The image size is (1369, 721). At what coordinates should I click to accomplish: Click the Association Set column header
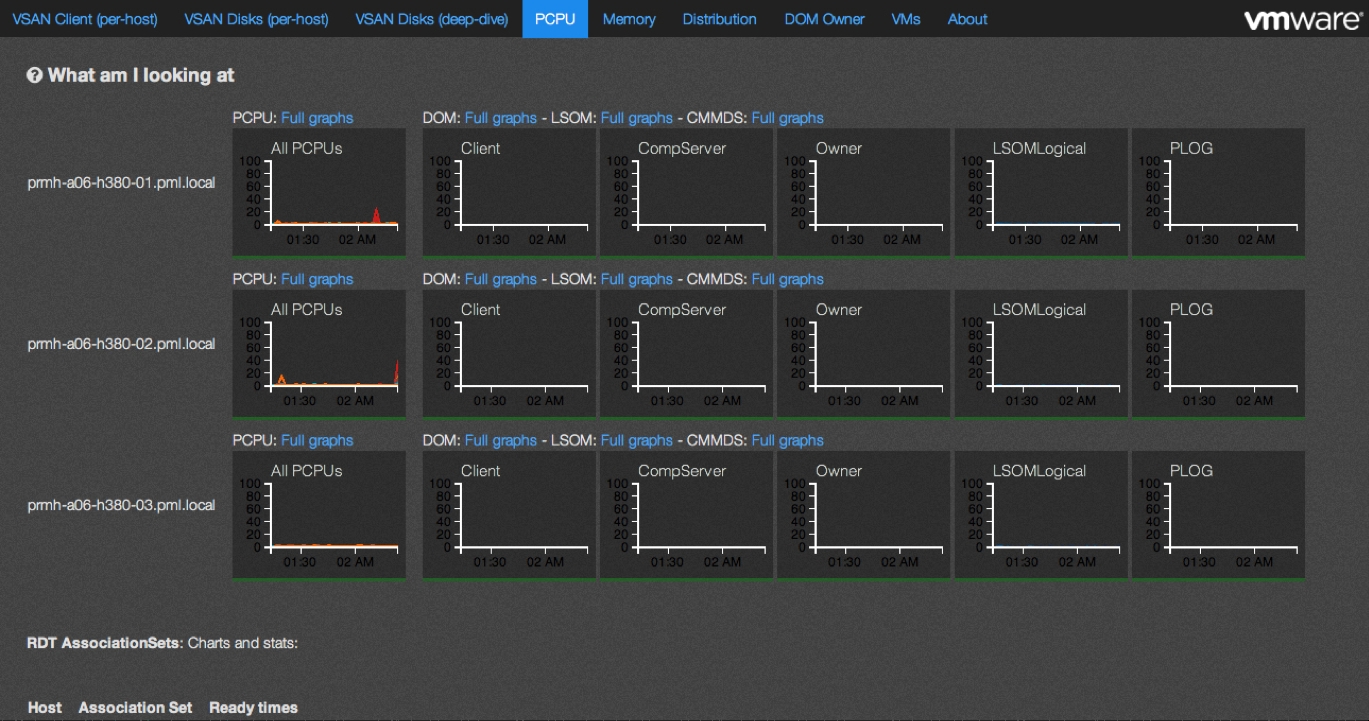135,707
